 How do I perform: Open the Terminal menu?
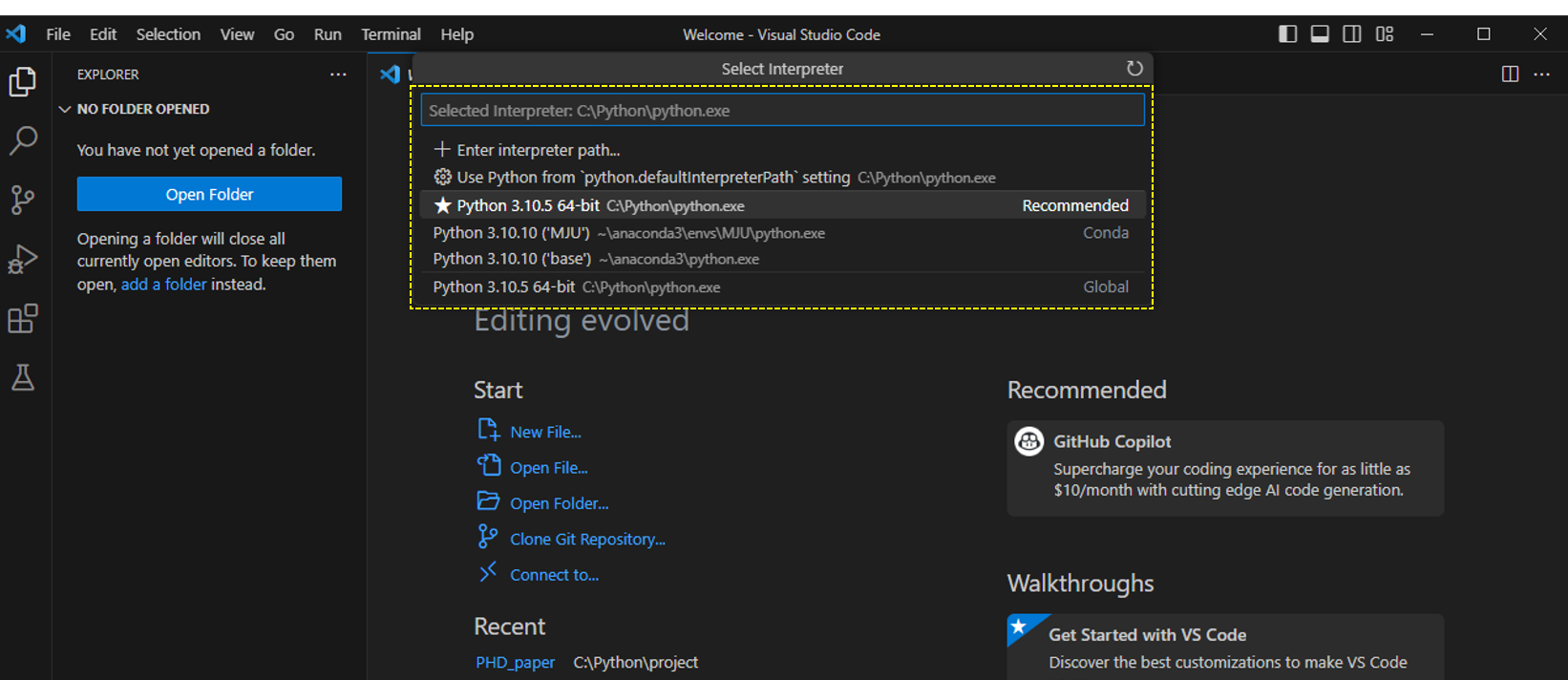pos(391,34)
